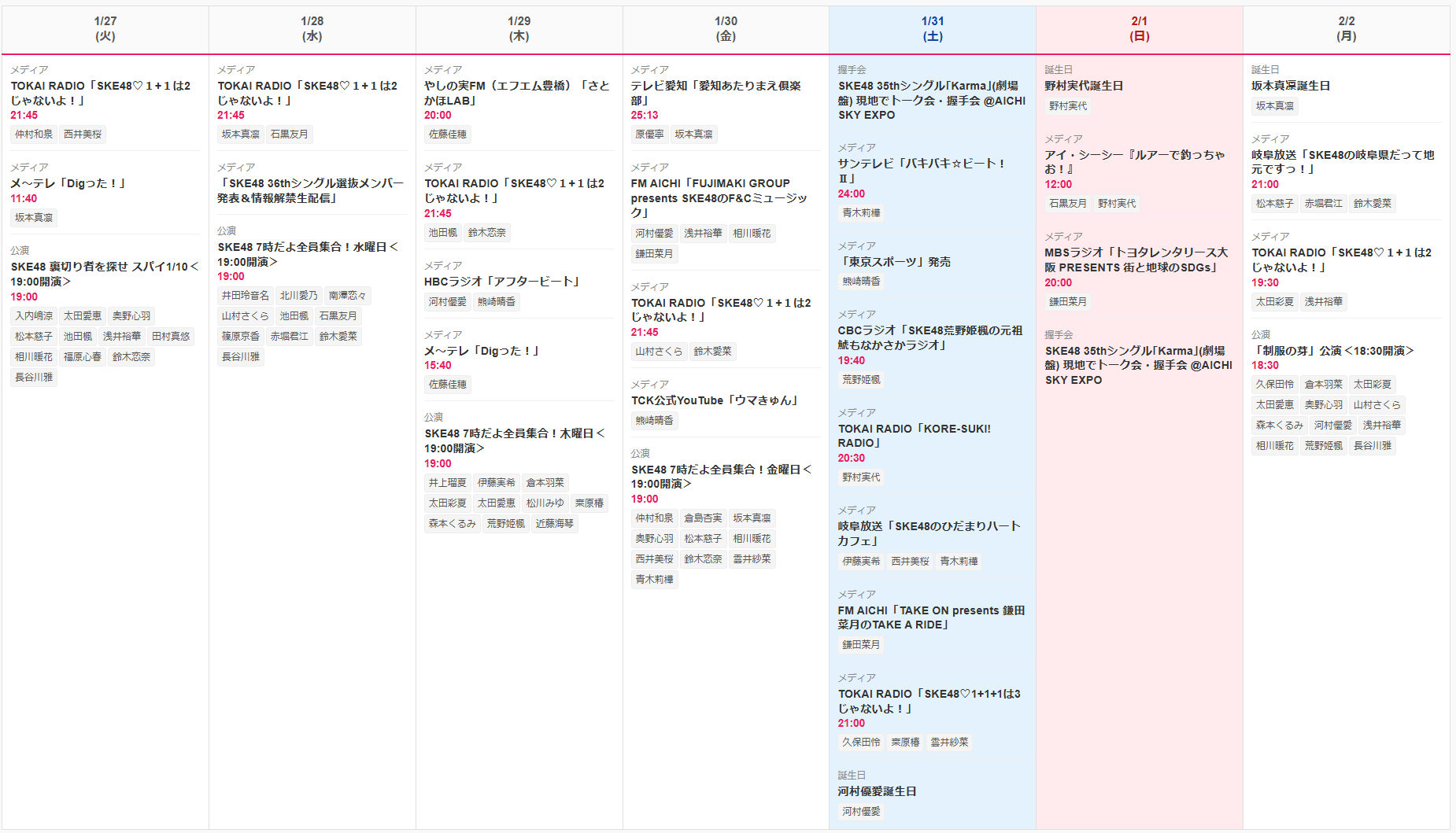Open HBCラジオ「アフタービート」event
The height and width of the screenshot is (833, 1456).
(x=502, y=282)
